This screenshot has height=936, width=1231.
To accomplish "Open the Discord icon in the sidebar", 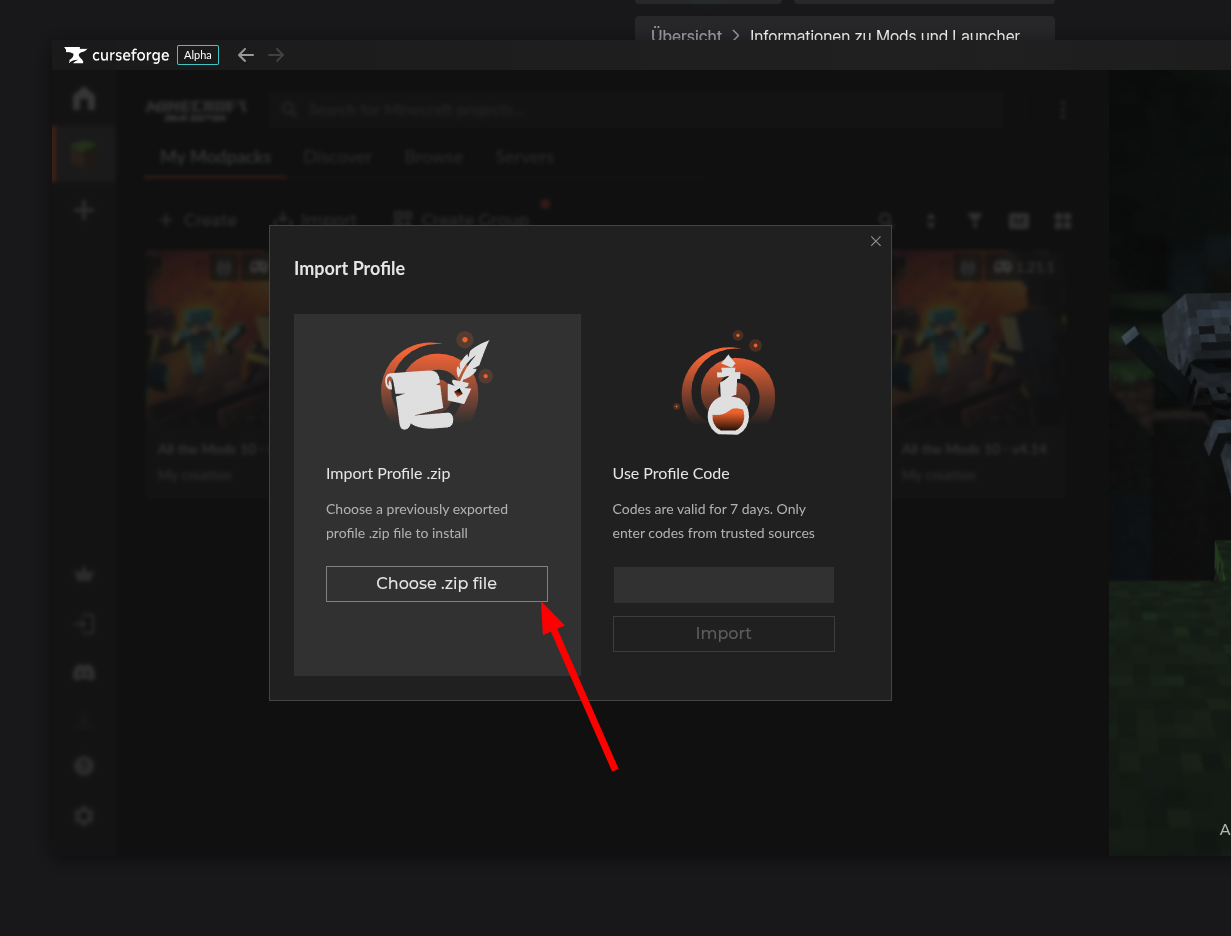I will pos(84,671).
